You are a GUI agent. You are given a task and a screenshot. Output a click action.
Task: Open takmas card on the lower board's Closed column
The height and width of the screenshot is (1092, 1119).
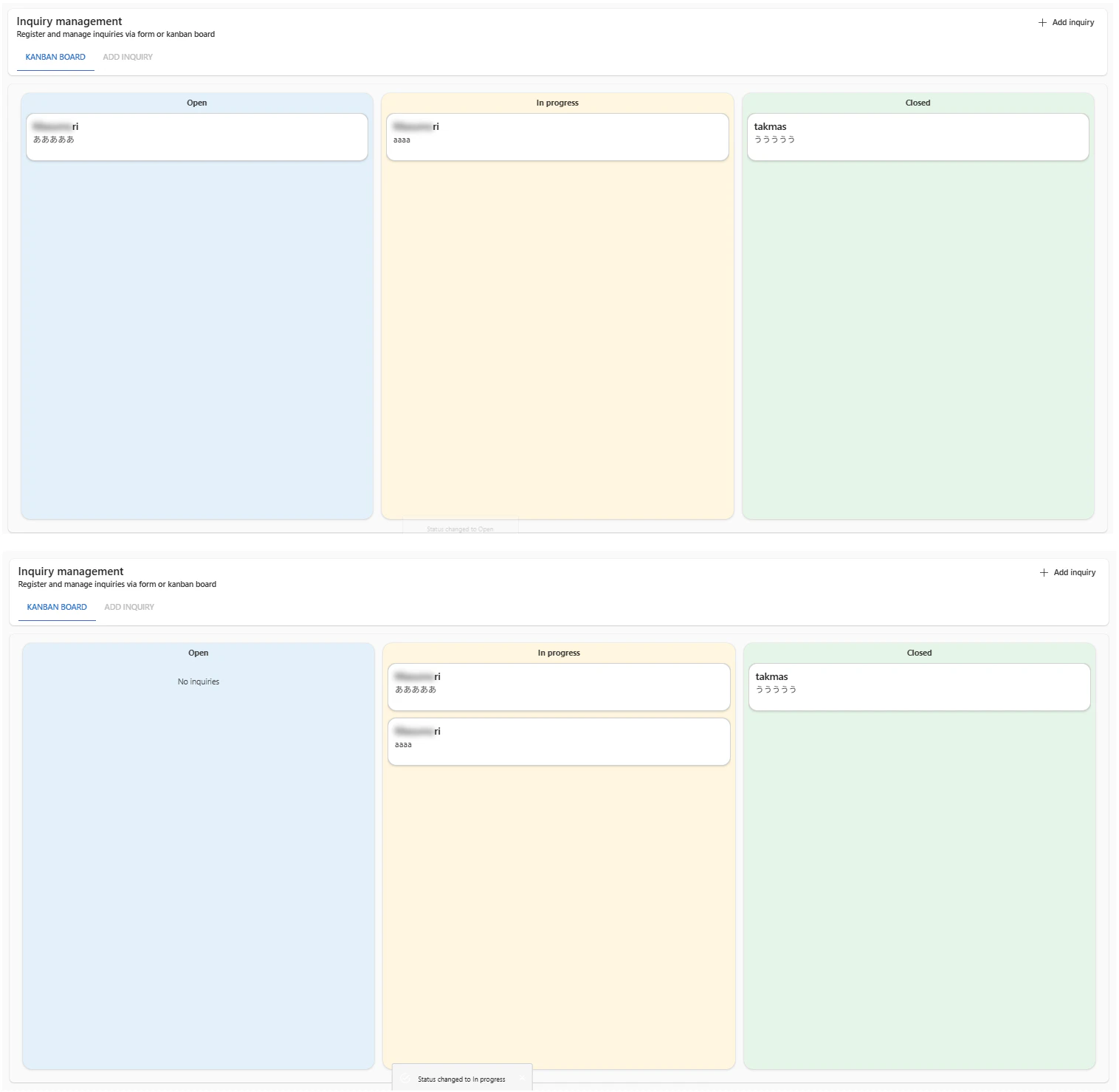pos(920,687)
